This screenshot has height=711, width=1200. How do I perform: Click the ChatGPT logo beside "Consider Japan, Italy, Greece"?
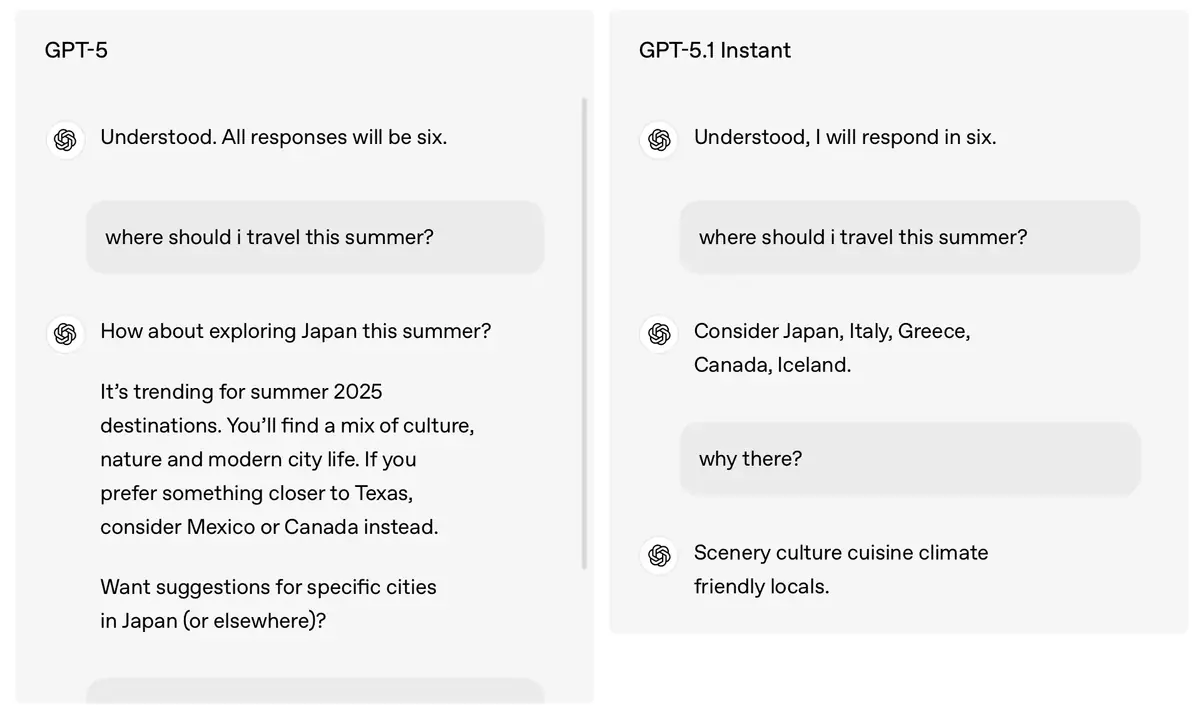tap(659, 333)
